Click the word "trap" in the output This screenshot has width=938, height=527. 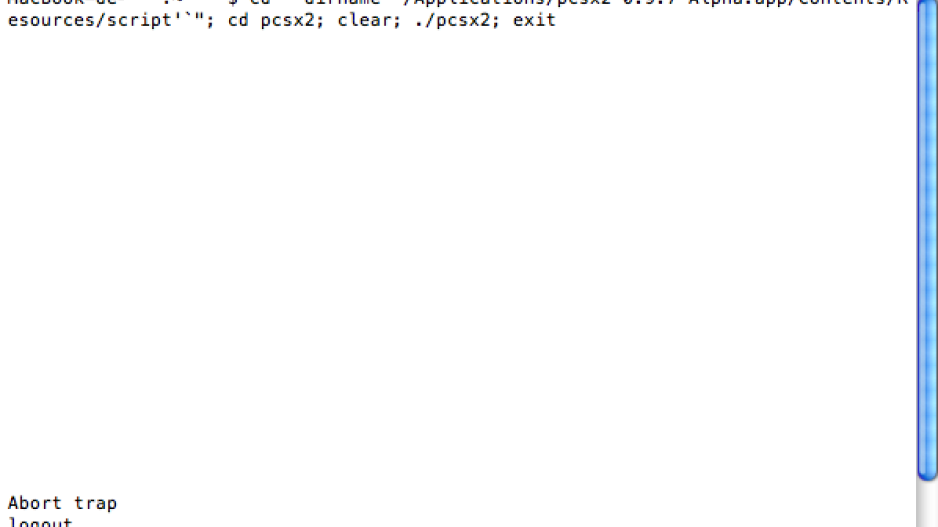(x=95, y=504)
